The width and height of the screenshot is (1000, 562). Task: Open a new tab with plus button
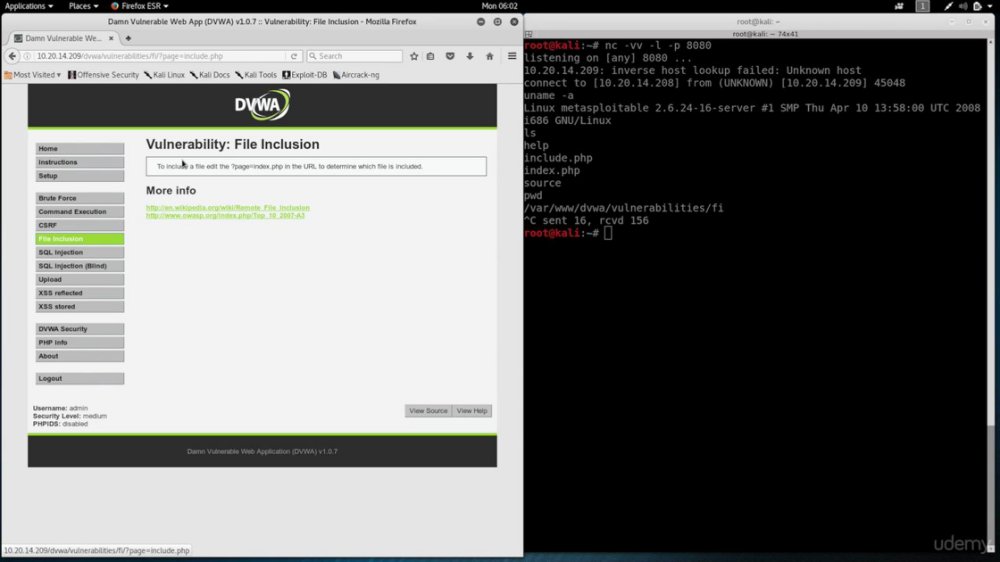pyautogui.click(x=128, y=38)
